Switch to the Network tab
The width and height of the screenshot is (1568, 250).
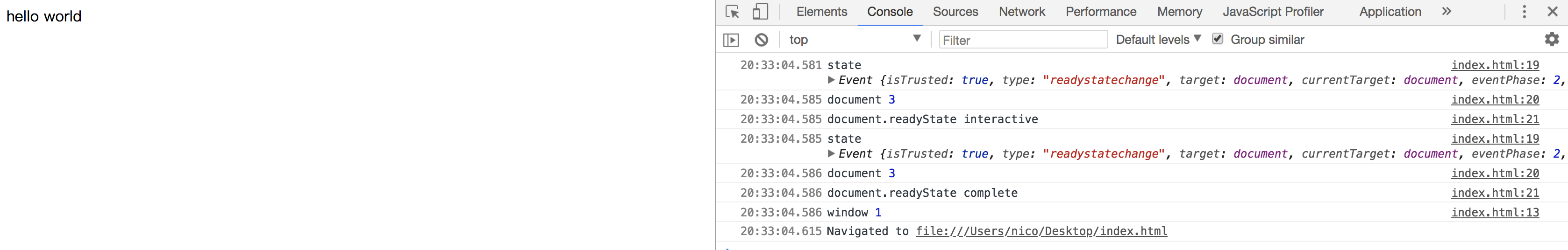tap(1021, 12)
